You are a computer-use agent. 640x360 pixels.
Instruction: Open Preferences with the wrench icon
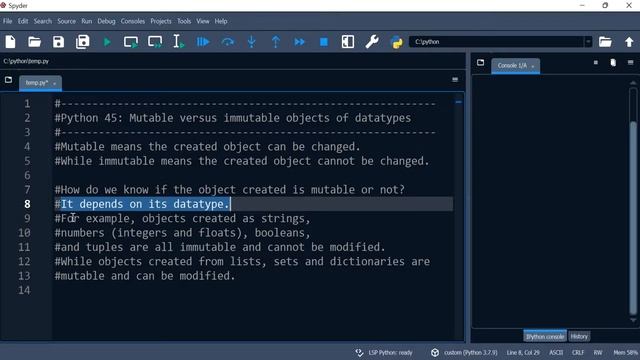click(x=372, y=42)
